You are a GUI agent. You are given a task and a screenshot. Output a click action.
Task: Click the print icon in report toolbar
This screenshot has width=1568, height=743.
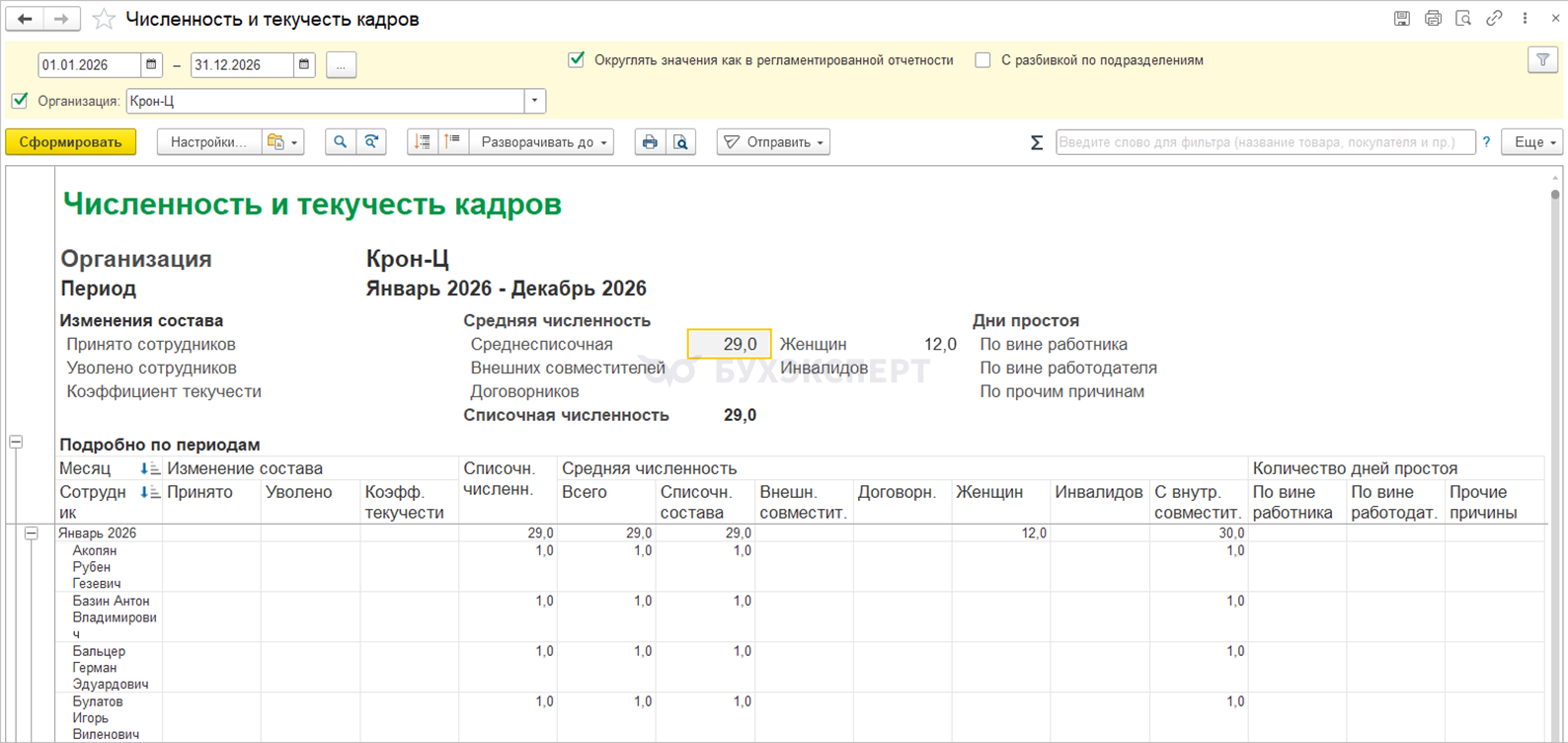pos(650,142)
